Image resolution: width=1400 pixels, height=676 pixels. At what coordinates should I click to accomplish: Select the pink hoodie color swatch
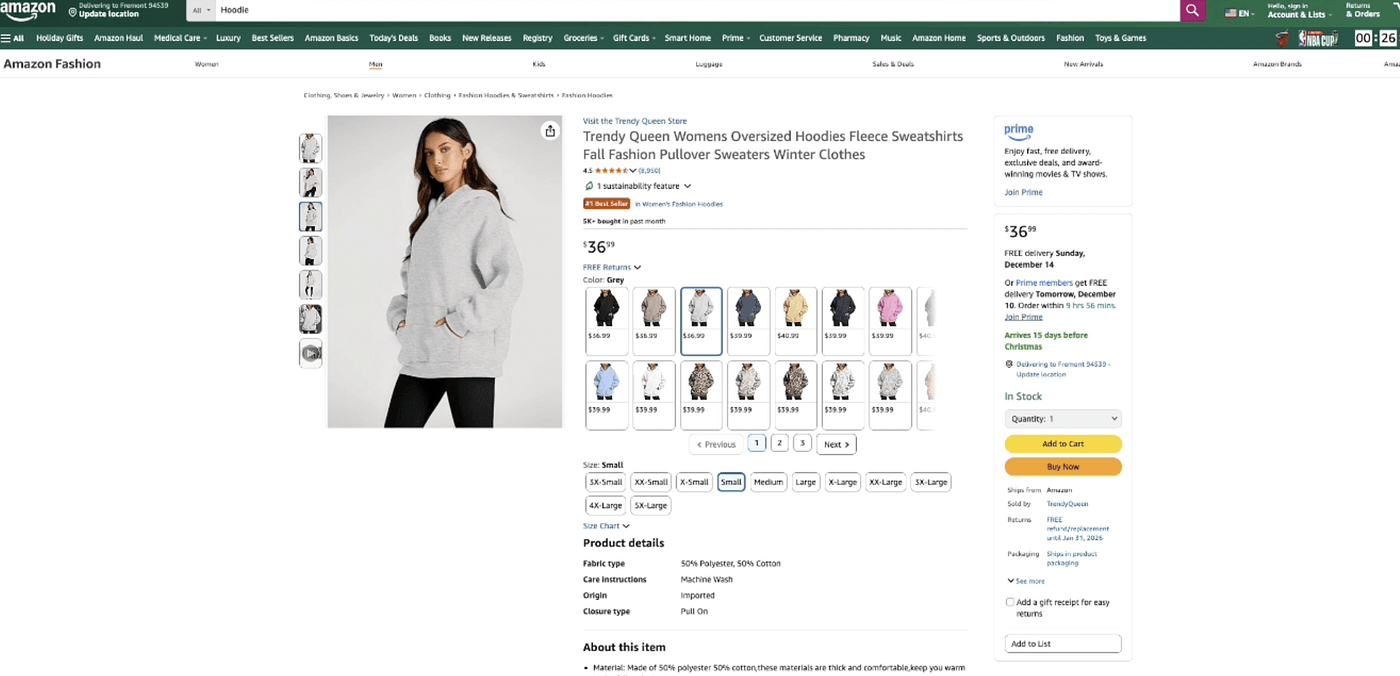(x=889, y=310)
